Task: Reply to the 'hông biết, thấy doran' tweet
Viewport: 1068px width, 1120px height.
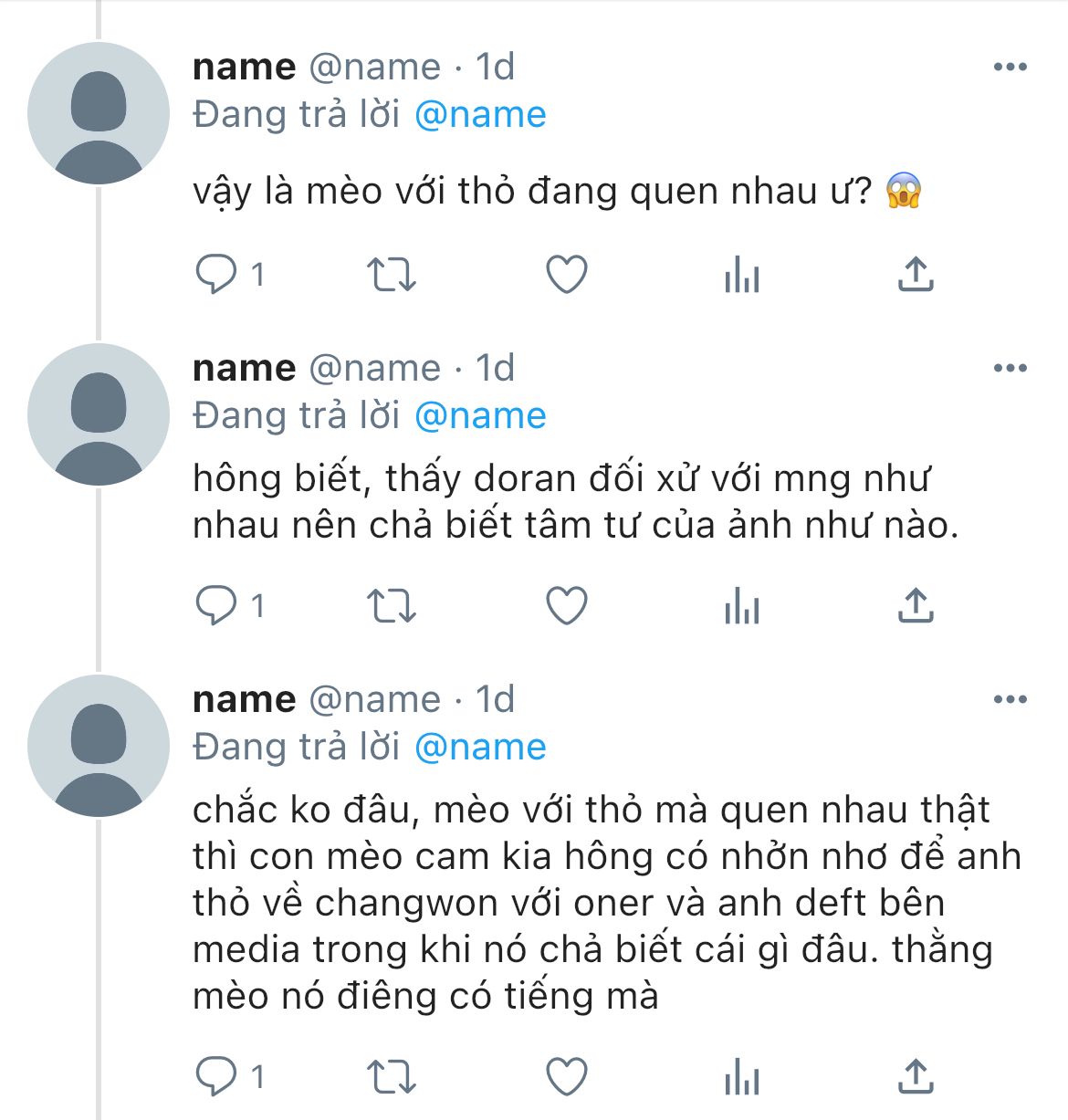Action: (216, 605)
